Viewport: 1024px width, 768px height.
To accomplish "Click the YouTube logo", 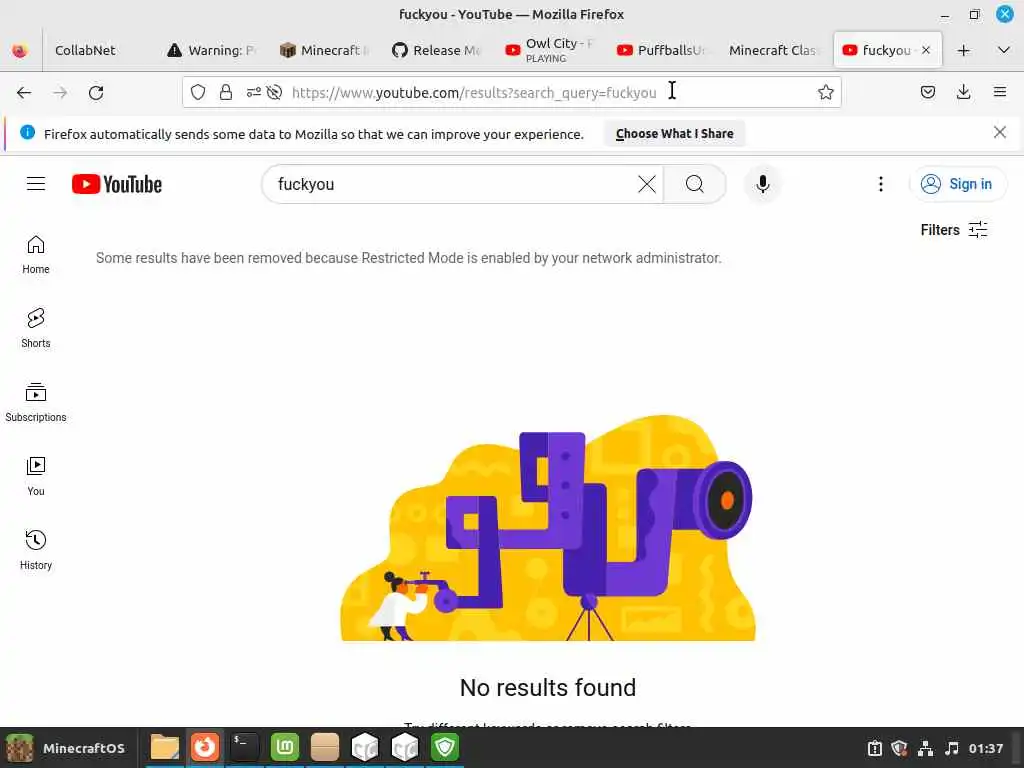I will click(x=117, y=184).
